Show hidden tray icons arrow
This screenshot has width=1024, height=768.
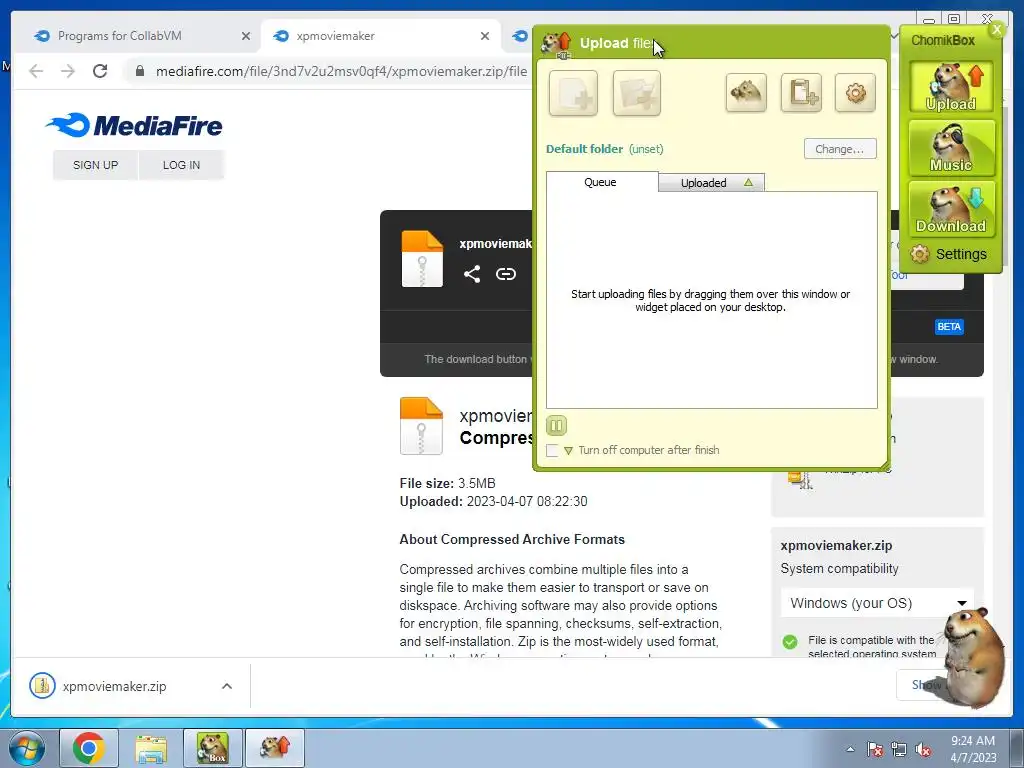[850, 749]
